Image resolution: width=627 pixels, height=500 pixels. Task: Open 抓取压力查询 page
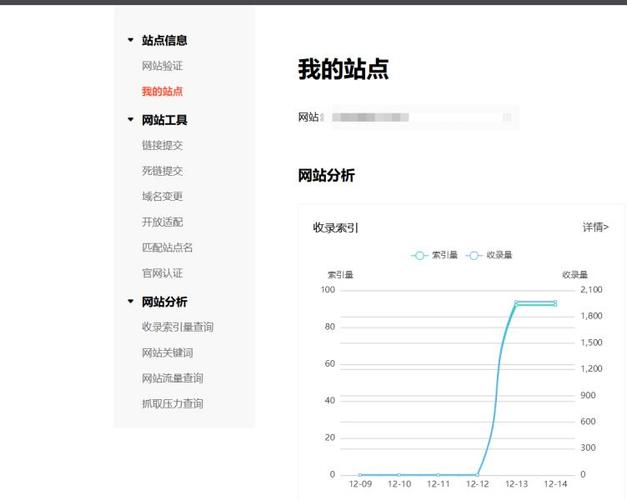[x=172, y=404]
